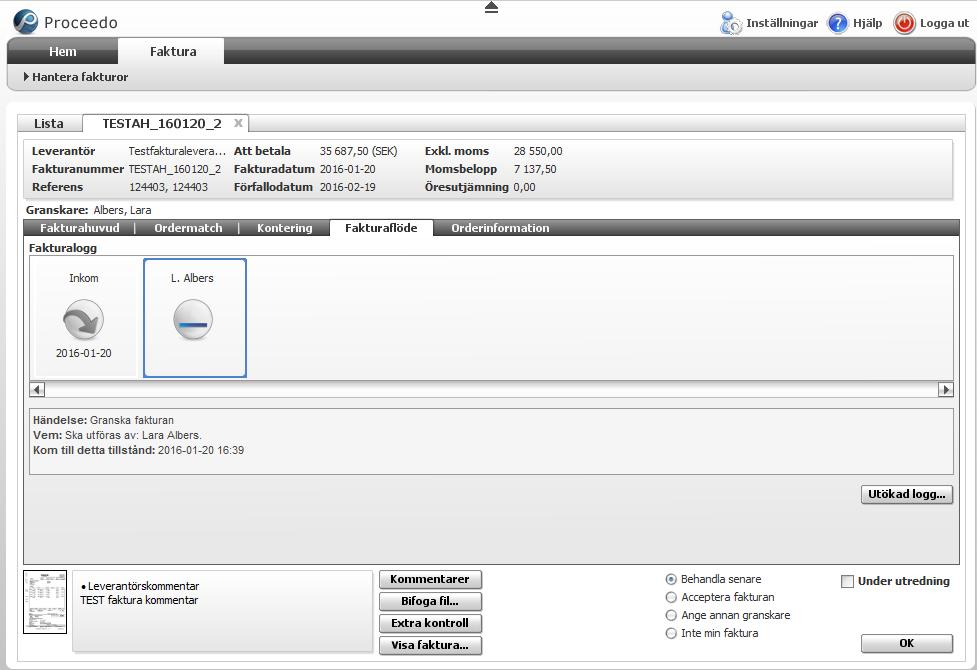Click the invoice log horizontal scrollbar track
The height and width of the screenshot is (670, 977).
[491, 390]
